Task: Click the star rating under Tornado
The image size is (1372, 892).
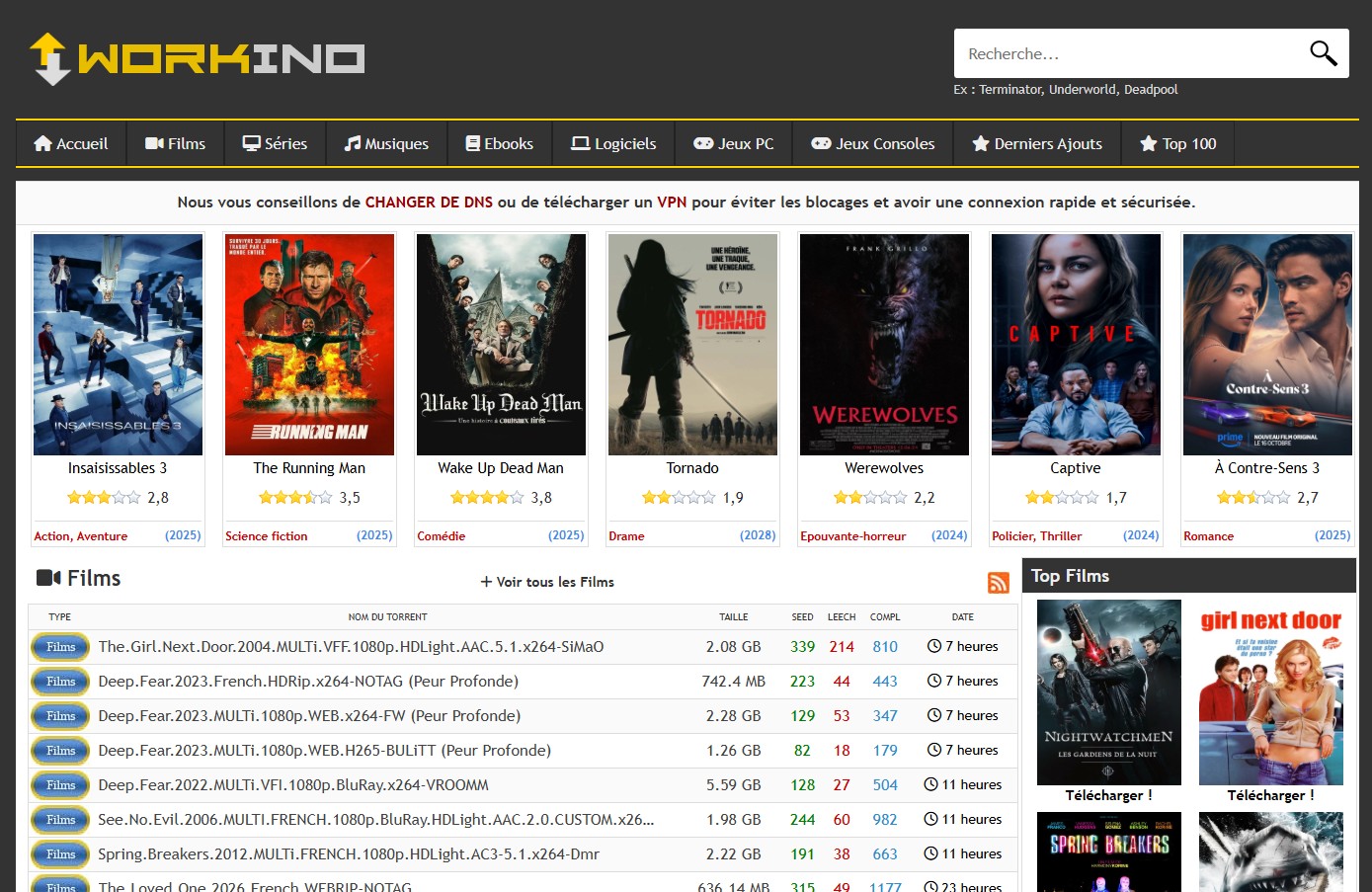Action: (x=679, y=498)
